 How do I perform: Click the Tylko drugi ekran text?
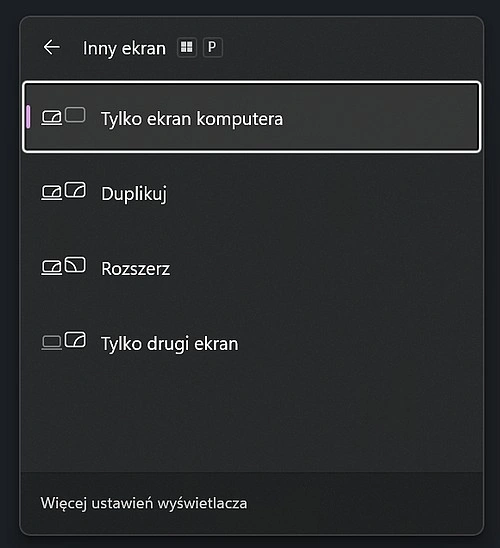[x=169, y=344]
